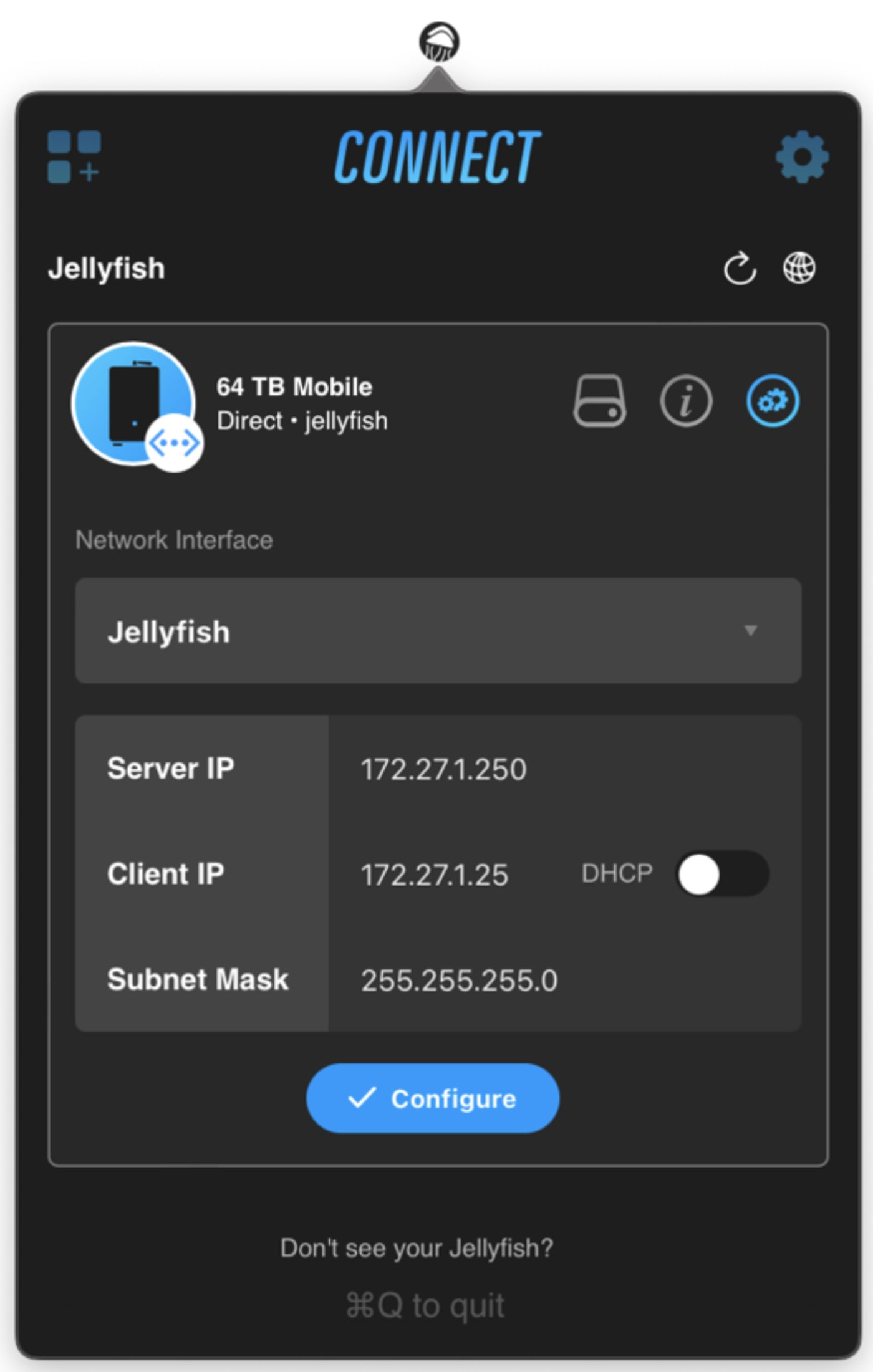The width and height of the screenshot is (873, 1372).
Task: Click the CONNECT title logo
Action: coord(437,157)
